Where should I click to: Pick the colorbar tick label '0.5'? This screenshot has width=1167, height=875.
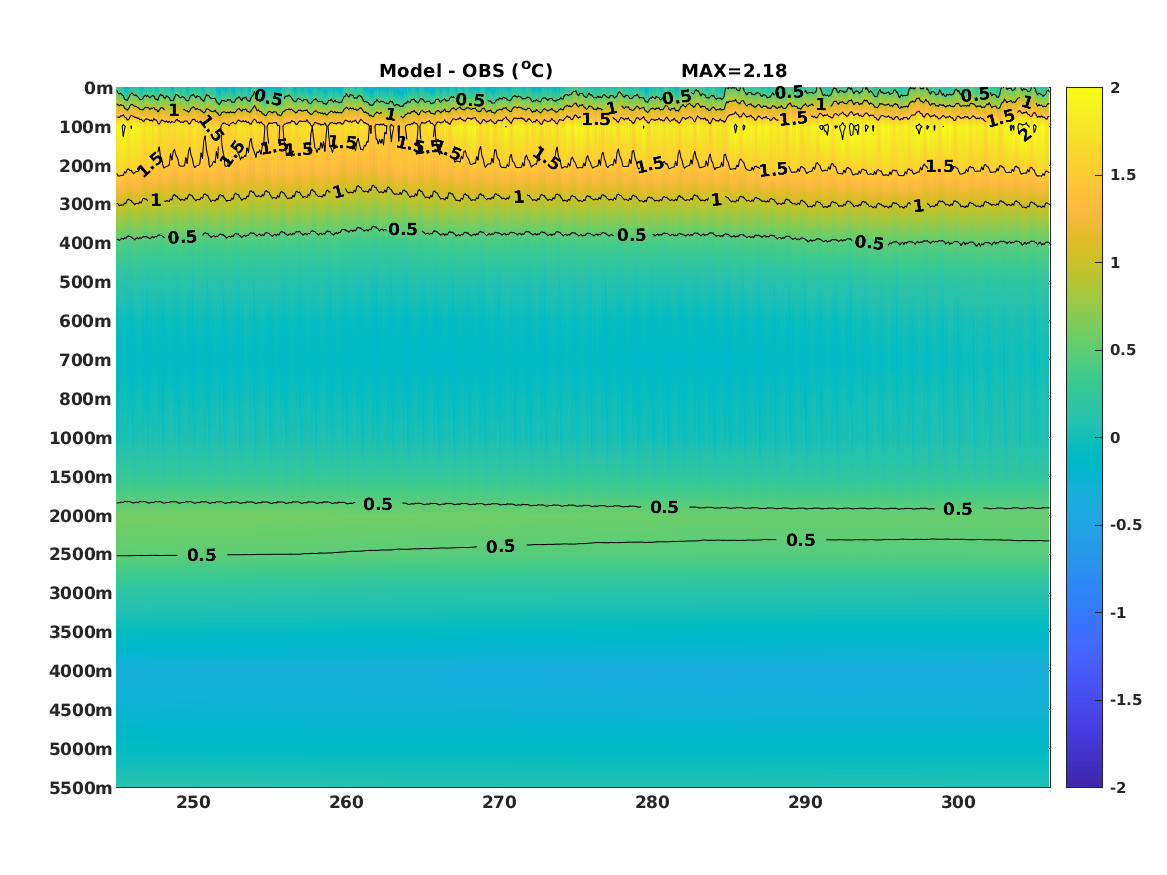(x=1123, y=350)
